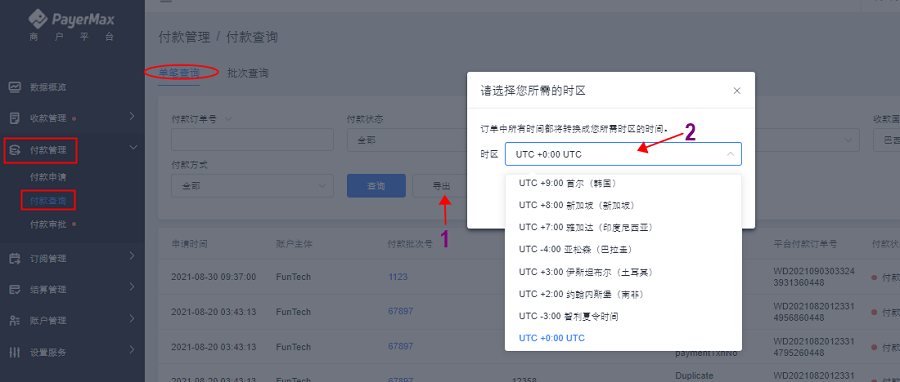Click the dialog title 请选择您所需的时区
This screenshot has height=382, width=900.
click(x=533, y=91)
